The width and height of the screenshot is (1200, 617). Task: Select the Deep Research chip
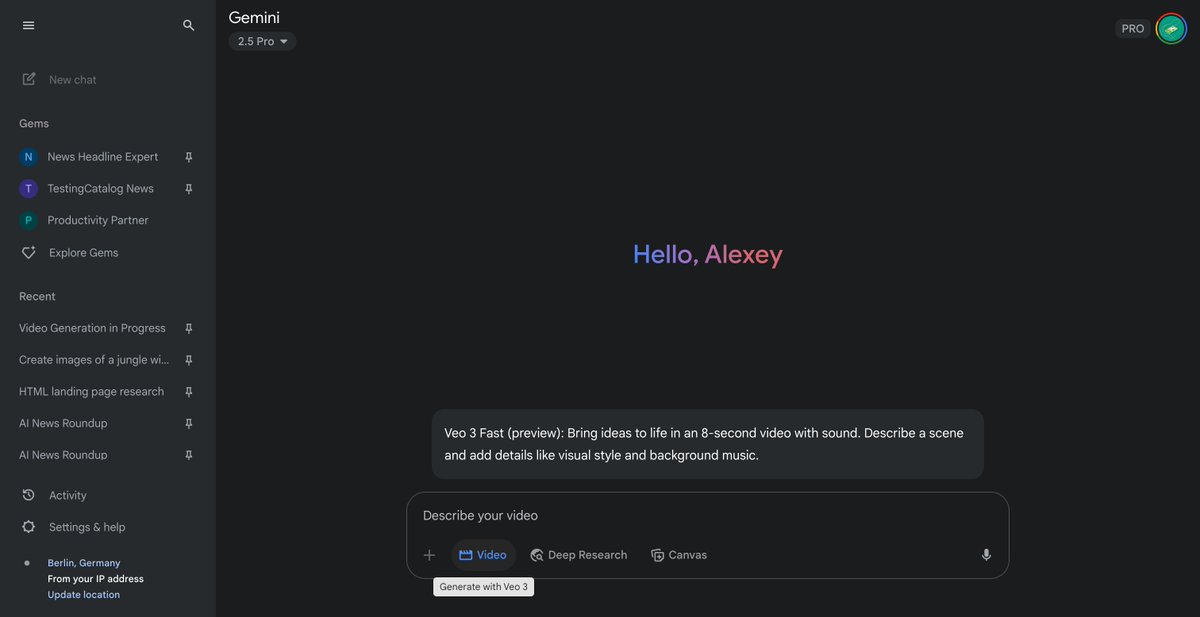[x=578, y=555]
